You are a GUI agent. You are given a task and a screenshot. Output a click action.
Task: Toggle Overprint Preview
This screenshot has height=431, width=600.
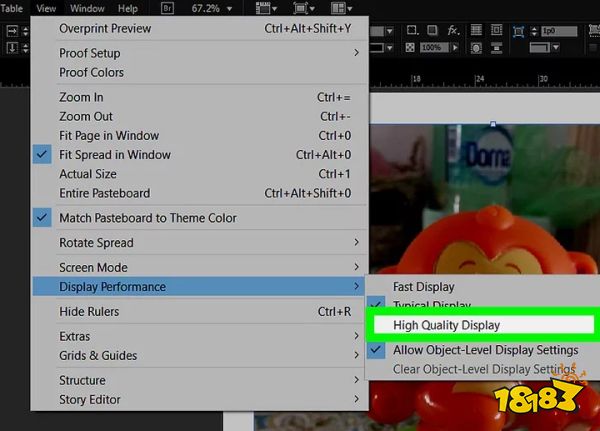pyautogui.click(x=199, y=28)
